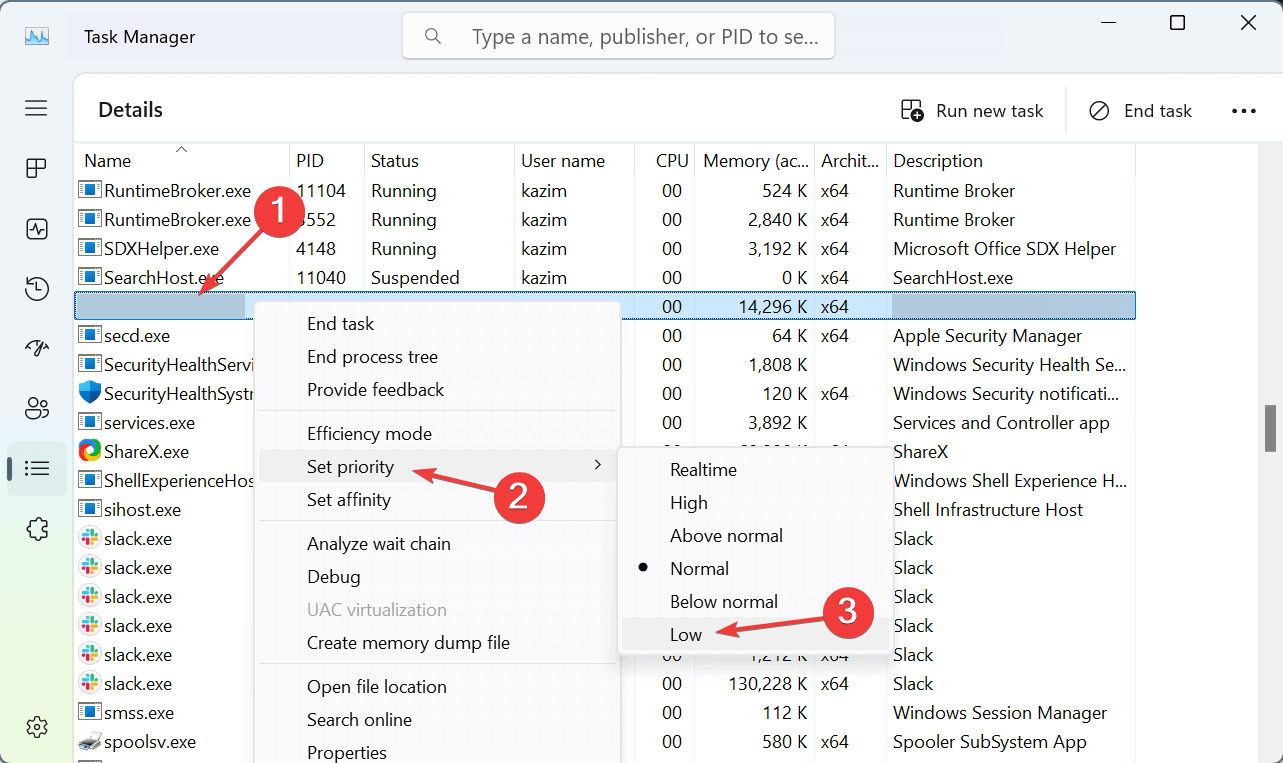Select the Details page icon
1283x763 pixels.
pyautogui.click(x=37, y=468)
